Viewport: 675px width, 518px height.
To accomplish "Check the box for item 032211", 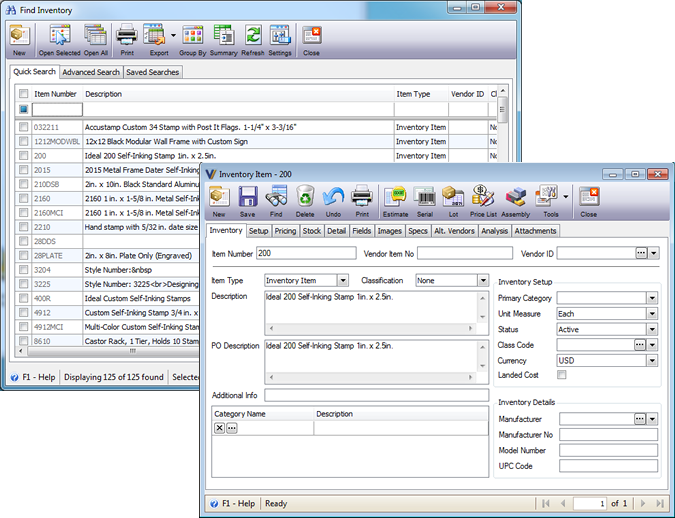I will pos(24,127).
